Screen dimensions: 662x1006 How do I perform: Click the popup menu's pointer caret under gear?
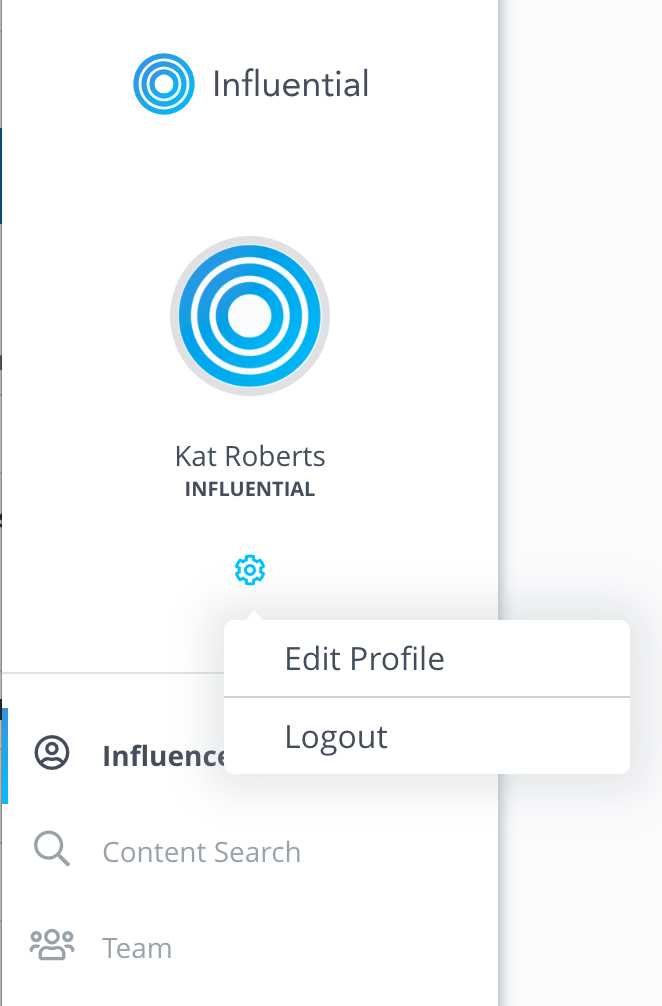pyautogui.click(x=254, y=615)
